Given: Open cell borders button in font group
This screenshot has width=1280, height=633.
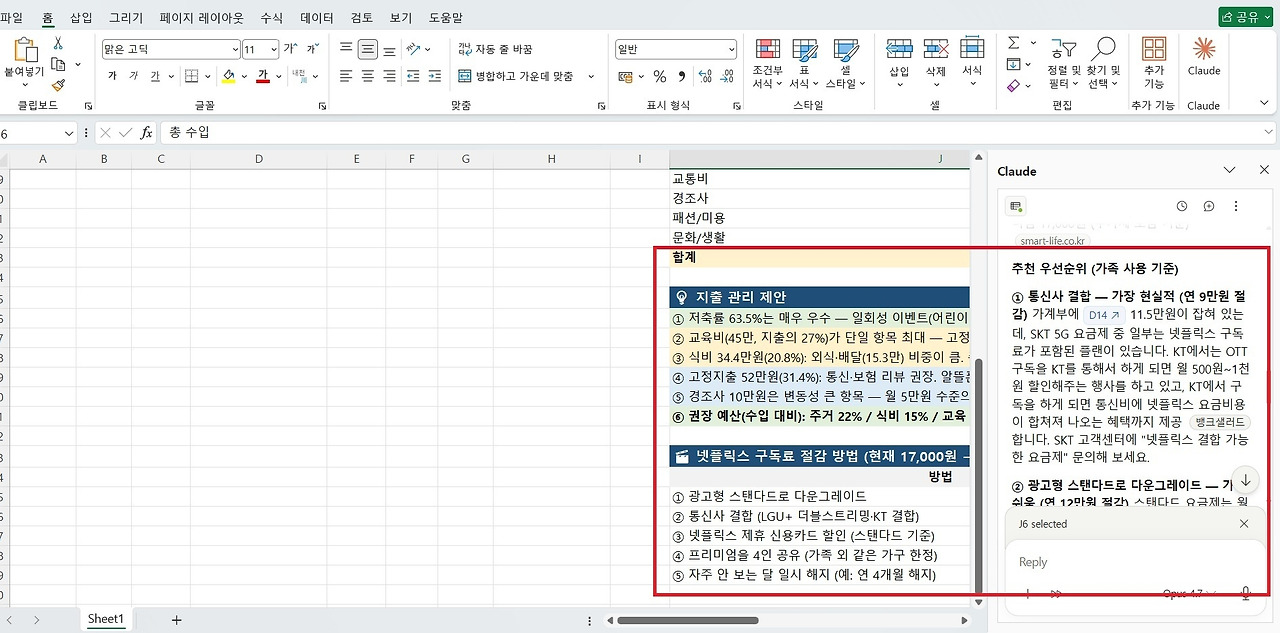Looking at the screenshot, I should [193, 76].
